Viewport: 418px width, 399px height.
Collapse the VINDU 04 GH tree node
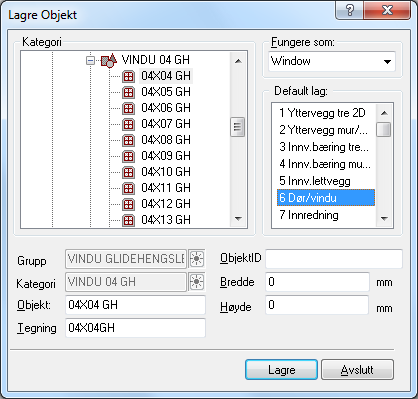(90, 61)
